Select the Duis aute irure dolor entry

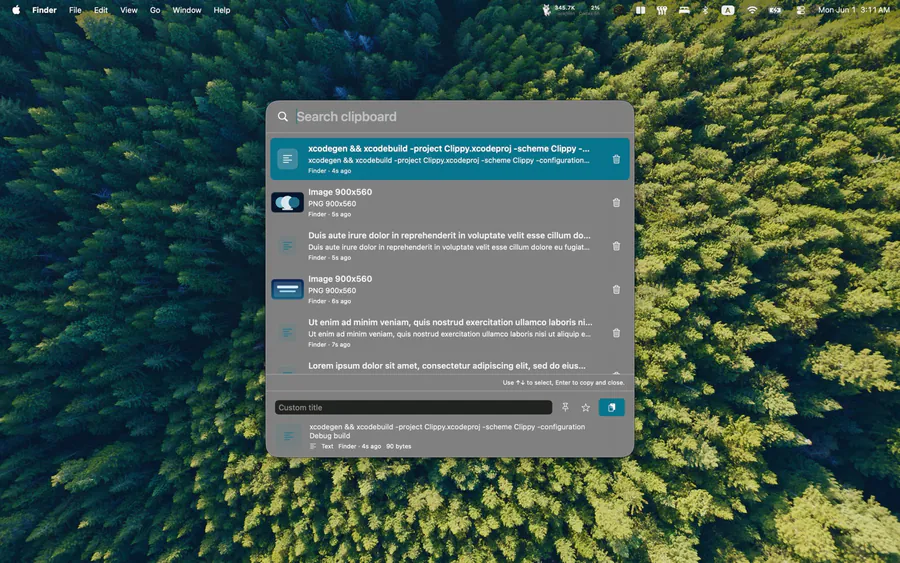(449, 246)
